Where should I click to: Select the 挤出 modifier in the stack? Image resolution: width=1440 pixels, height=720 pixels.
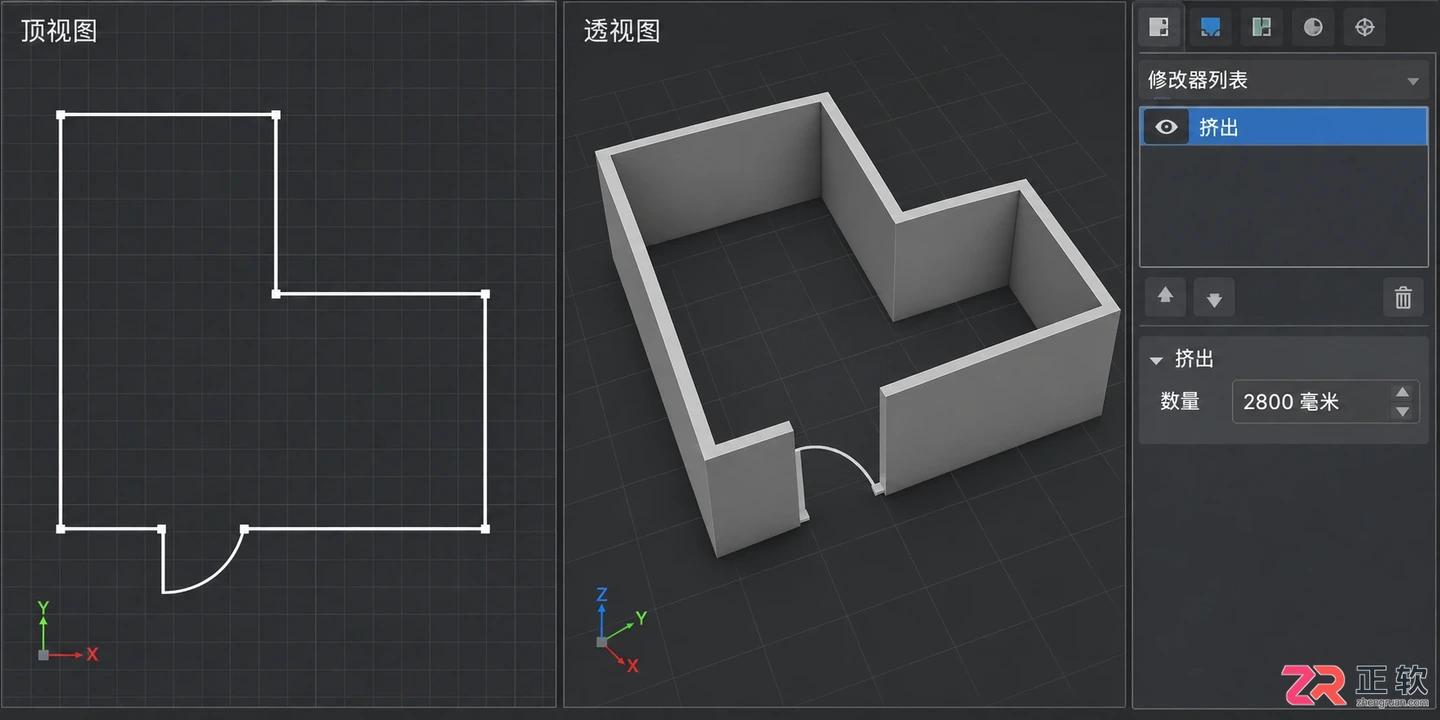[1284, 127]
